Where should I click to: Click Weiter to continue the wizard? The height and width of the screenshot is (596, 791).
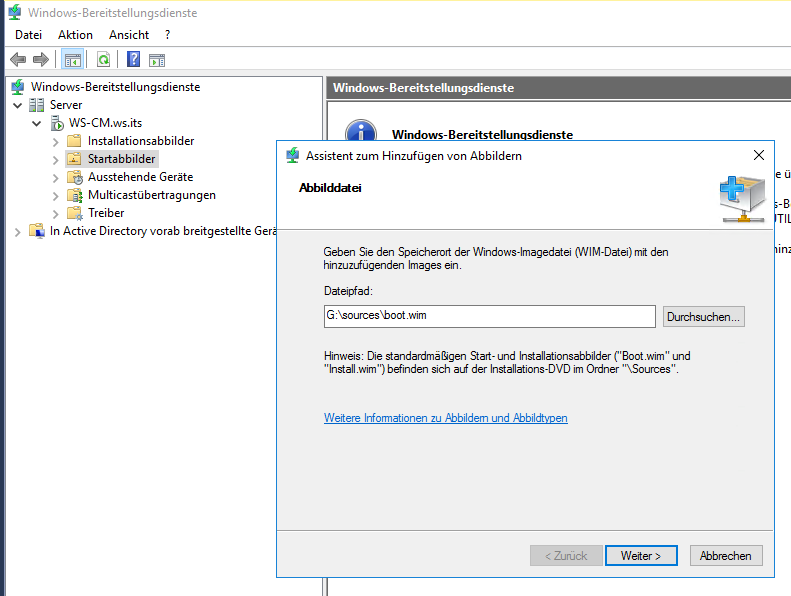(x=641, y=556)
